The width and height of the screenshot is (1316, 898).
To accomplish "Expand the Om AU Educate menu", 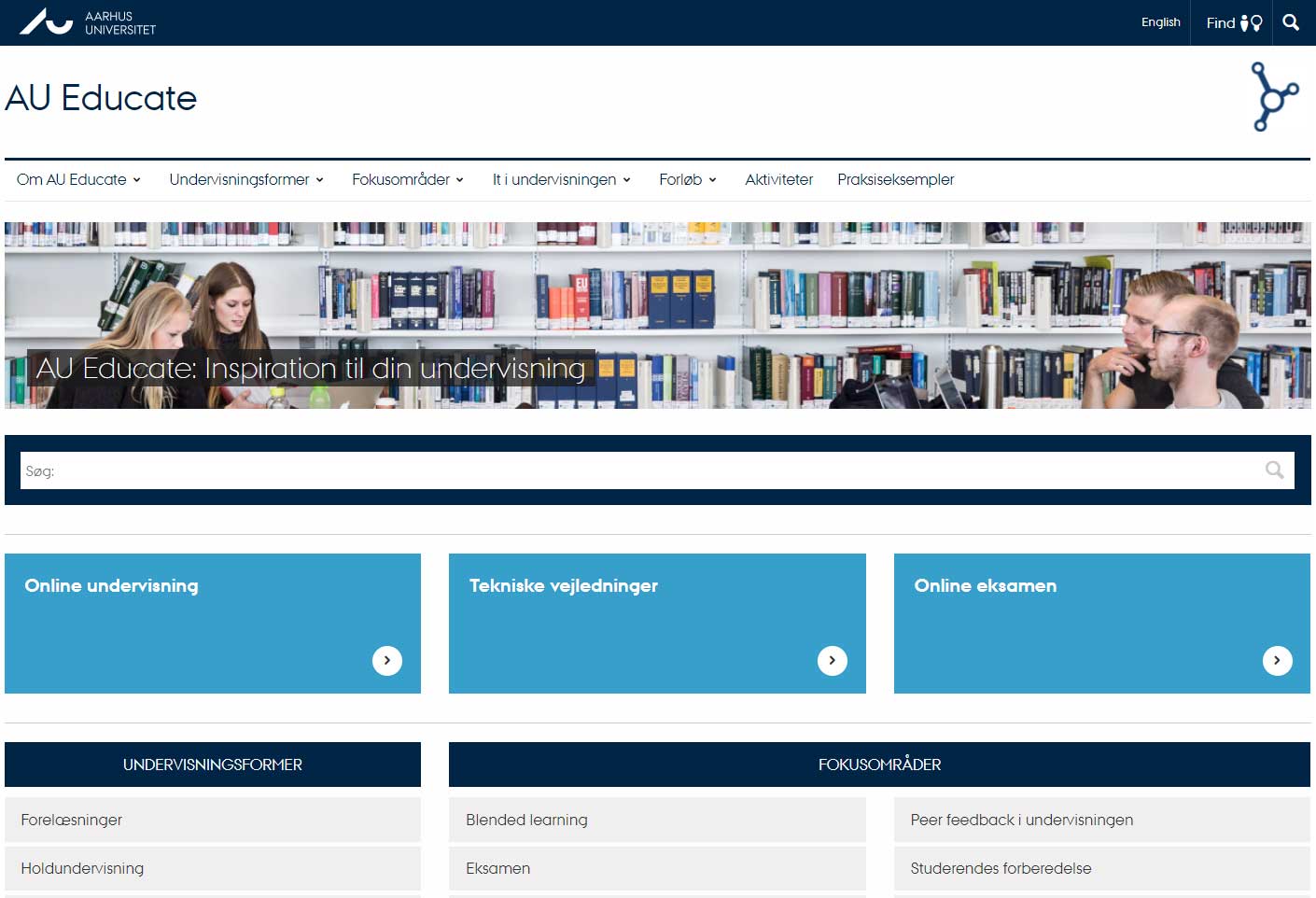I will click(78, 179).
